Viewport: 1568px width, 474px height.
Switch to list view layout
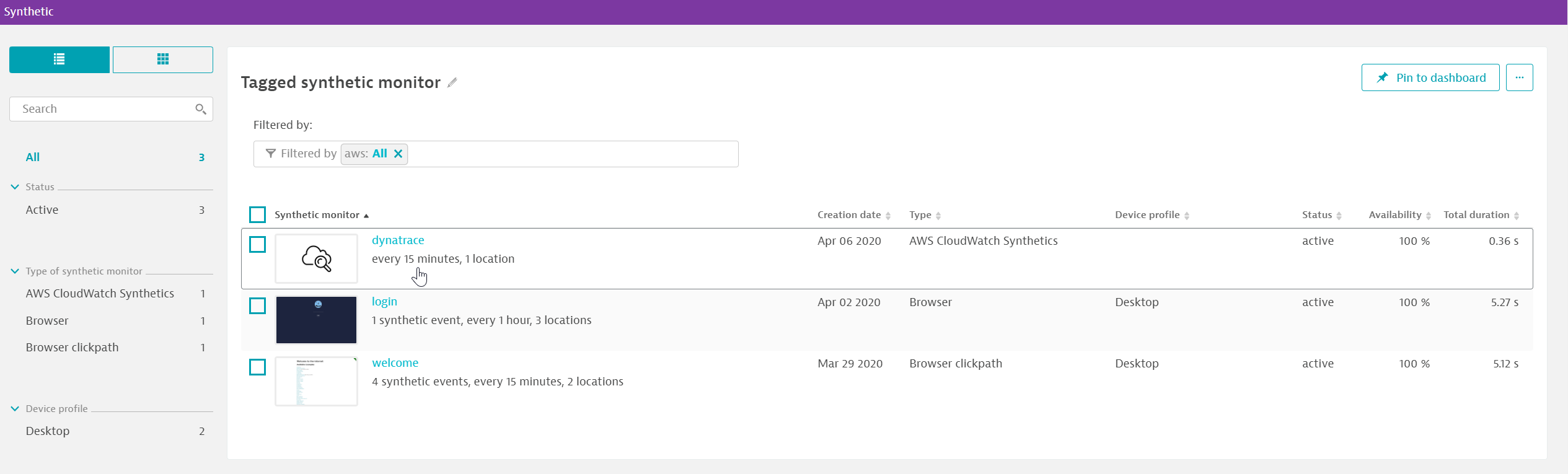pyautogui.click(x=59, y=59)
